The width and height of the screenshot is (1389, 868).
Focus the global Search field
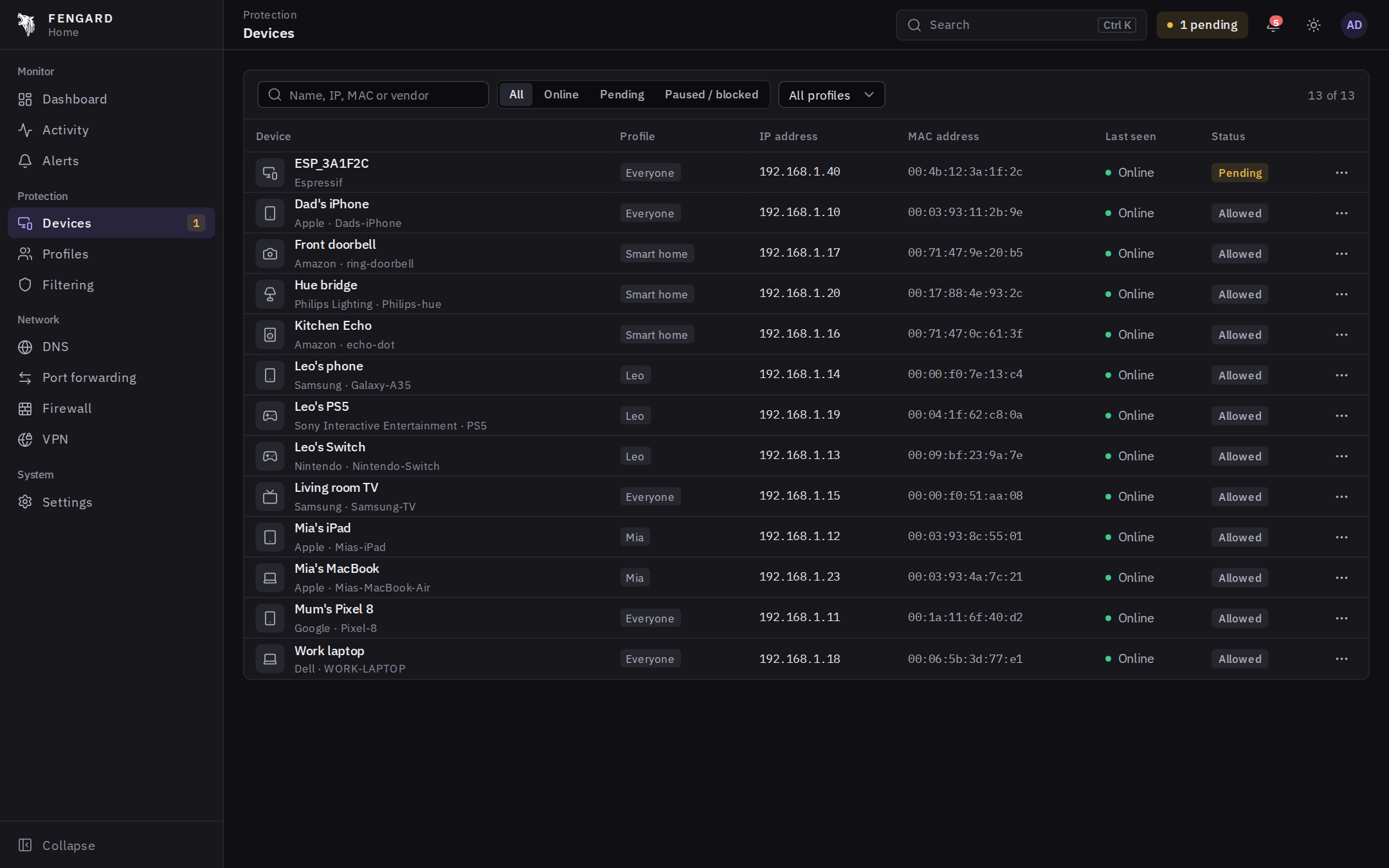[1021, 25]
